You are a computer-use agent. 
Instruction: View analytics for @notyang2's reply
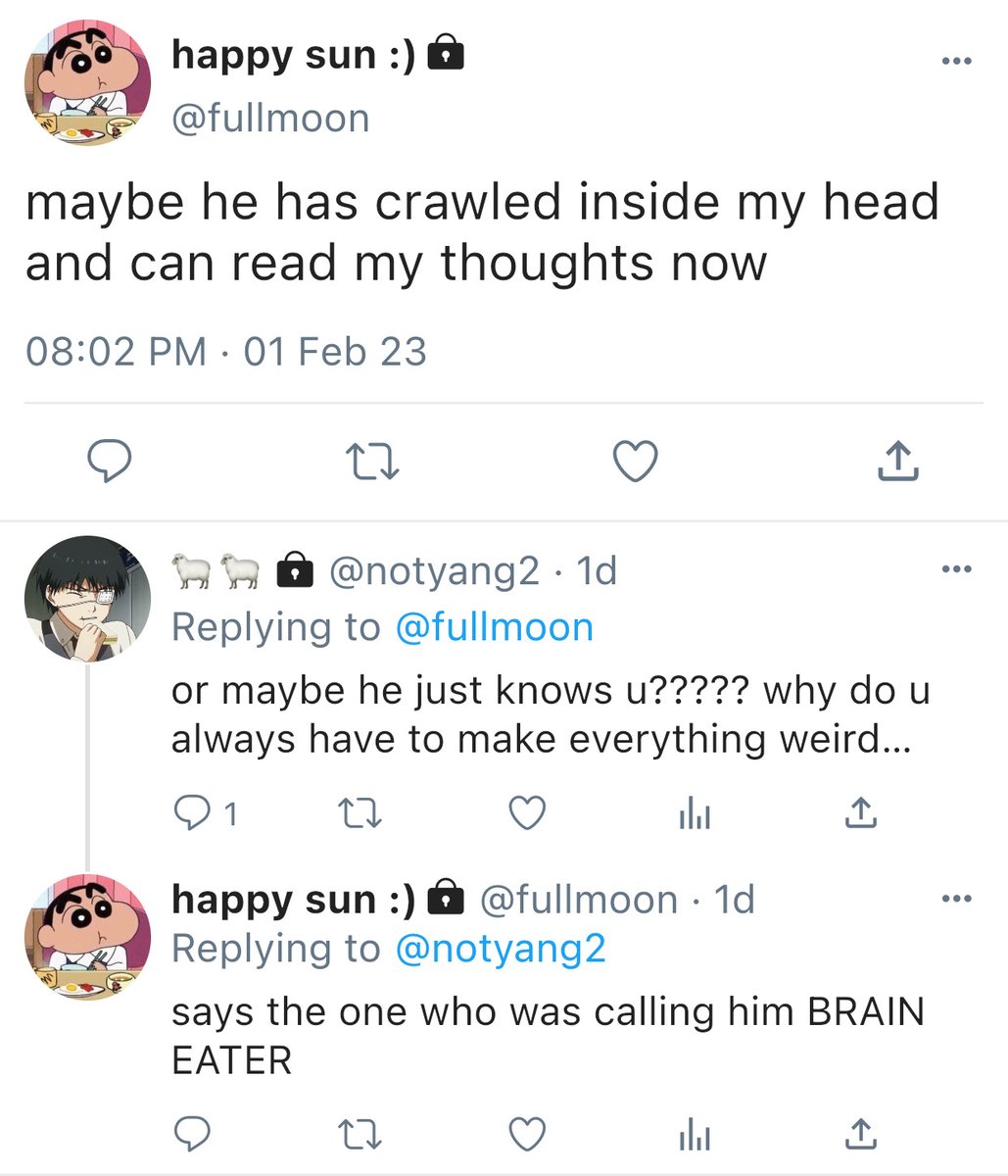695,813
